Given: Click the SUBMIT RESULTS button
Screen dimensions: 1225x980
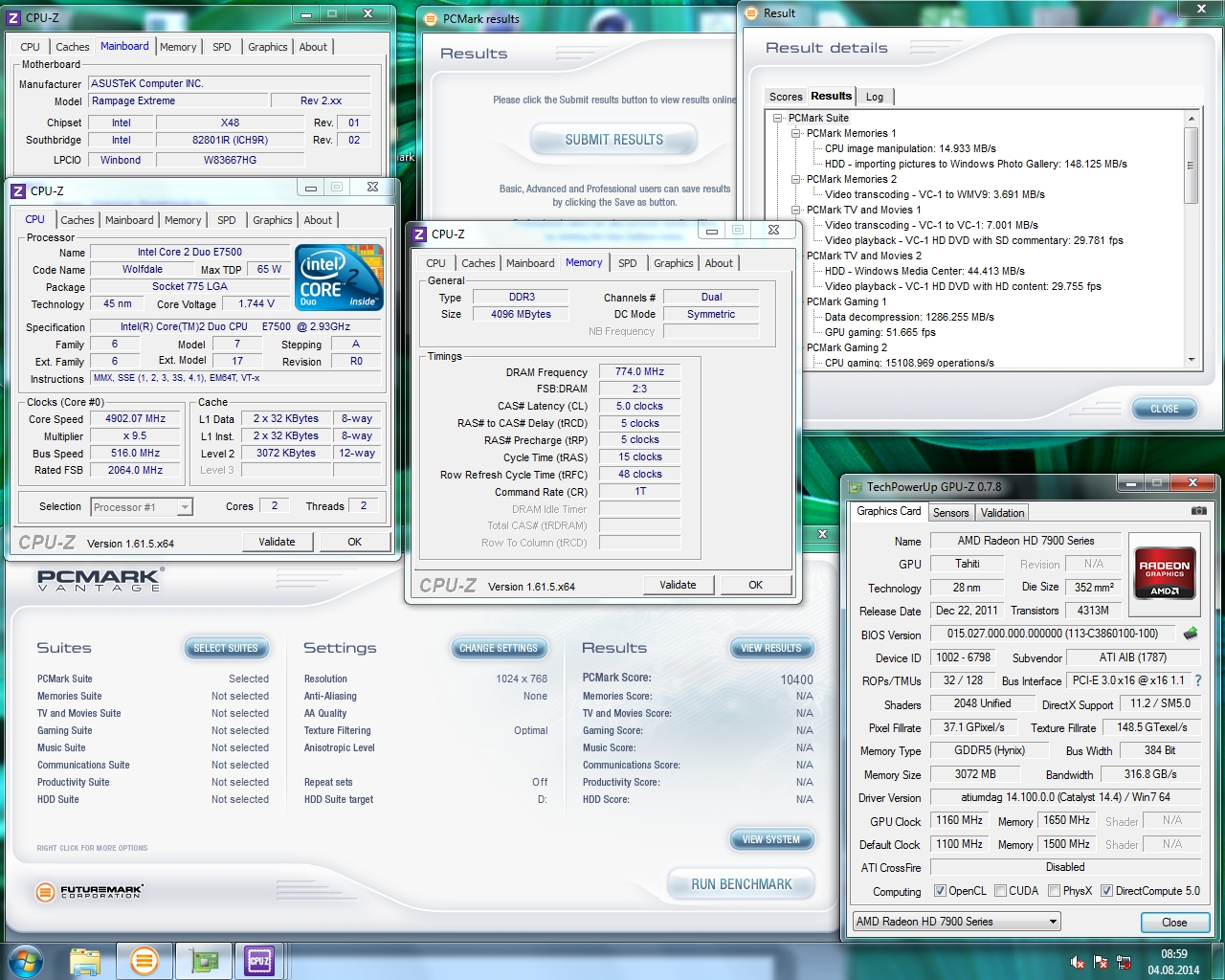Looking at the screenshot, I should (x=613, y=140).
